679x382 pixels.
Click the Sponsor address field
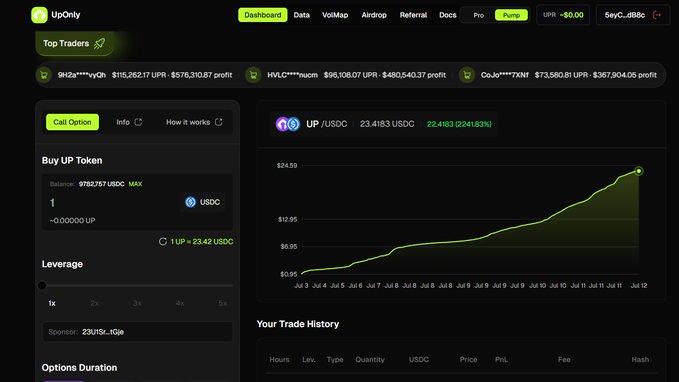pos(137,332)
